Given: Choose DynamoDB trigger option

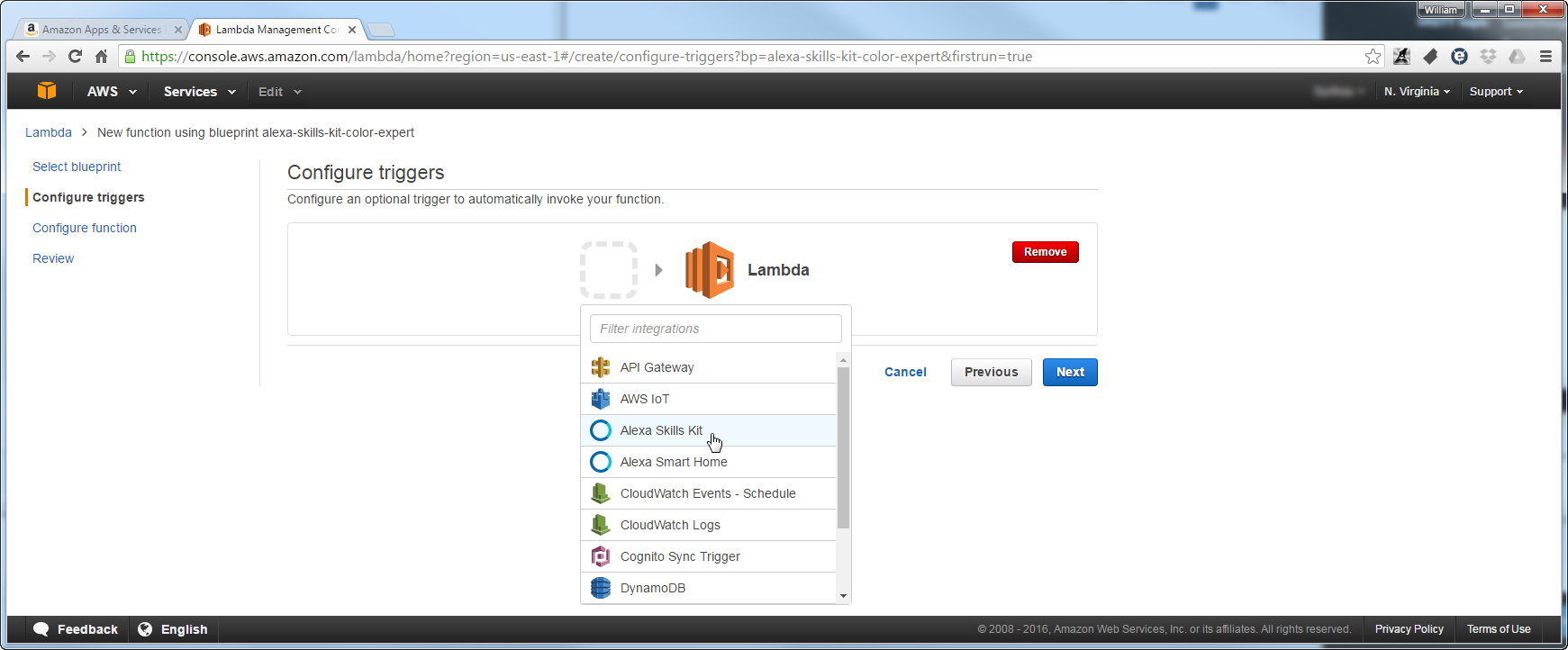Looking at the screenshot, I should click(709, 588).
